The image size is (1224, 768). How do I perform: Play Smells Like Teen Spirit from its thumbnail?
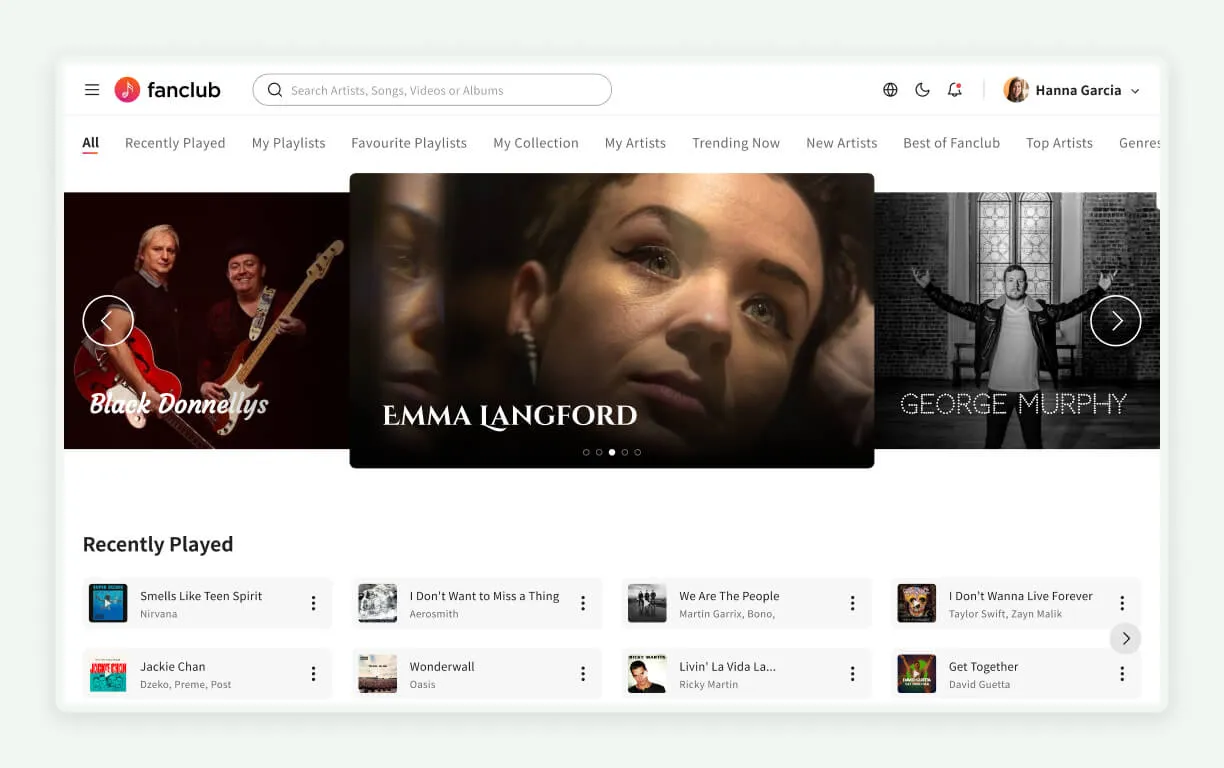tap(108, 603)
